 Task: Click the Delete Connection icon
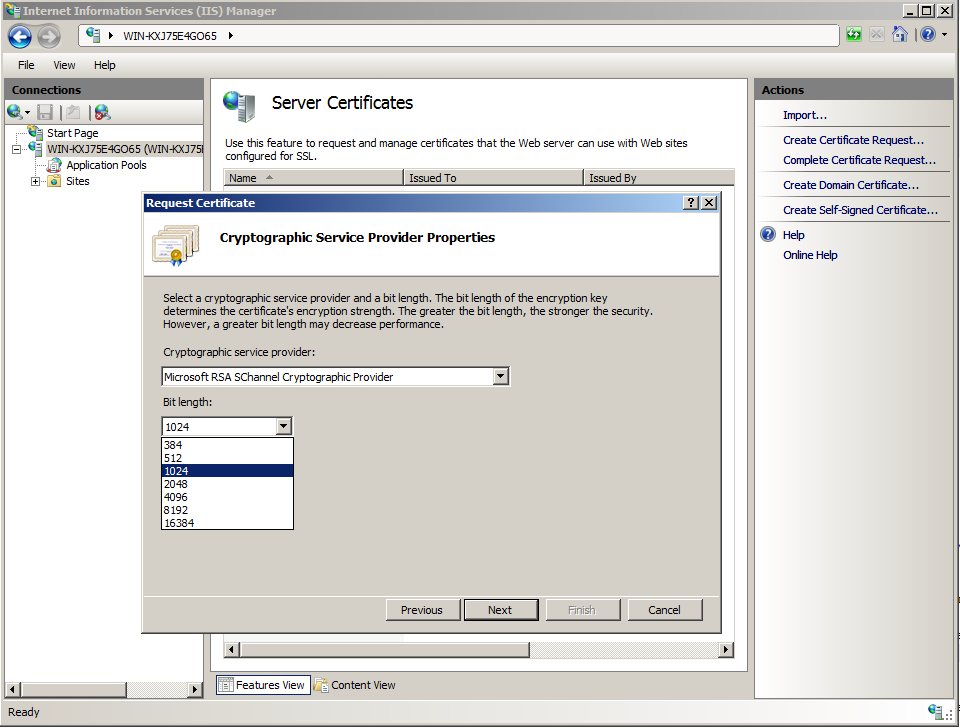coord(102,112)
